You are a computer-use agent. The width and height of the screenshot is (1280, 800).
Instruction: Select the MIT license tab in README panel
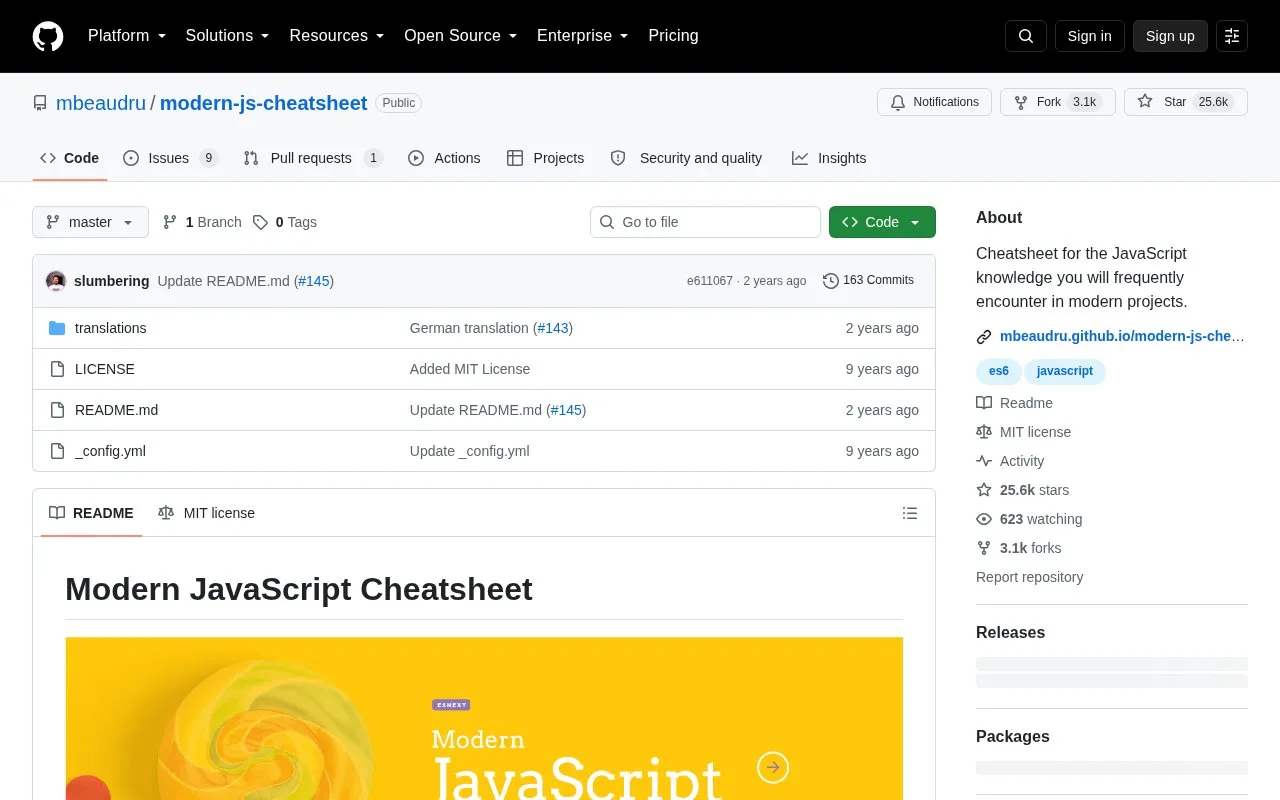(x=207, y=513)
